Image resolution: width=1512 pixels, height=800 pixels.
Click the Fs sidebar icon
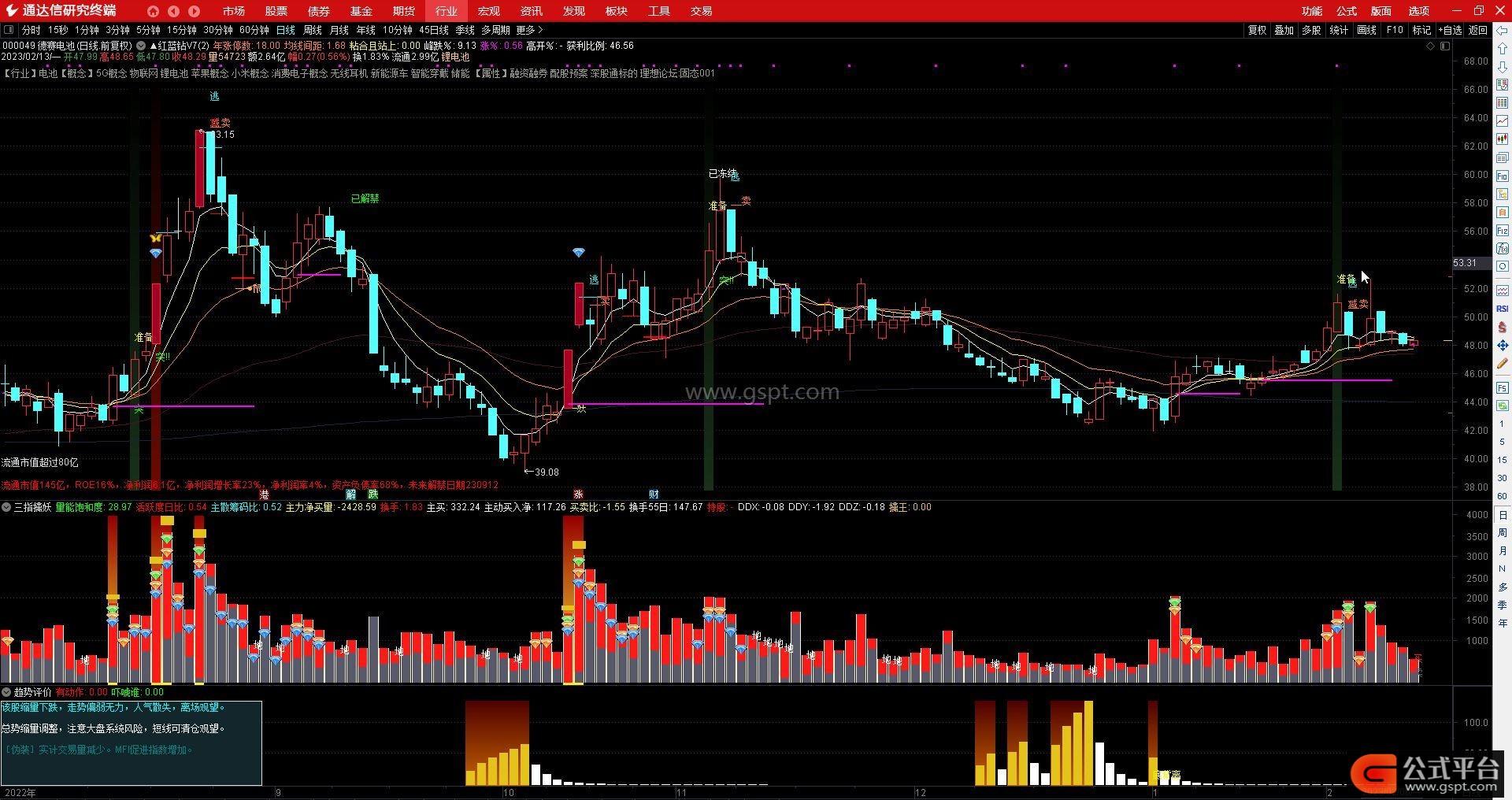[x=1503, y=387]
